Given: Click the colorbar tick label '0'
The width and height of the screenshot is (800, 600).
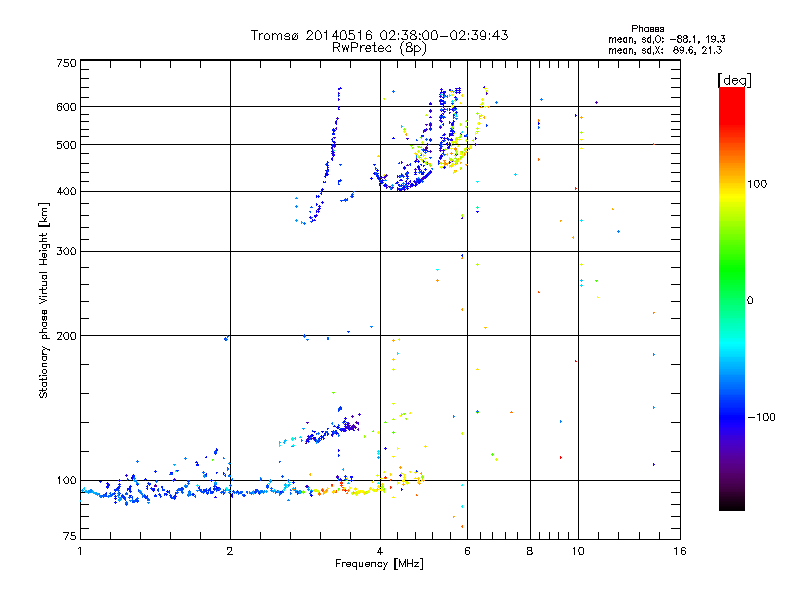Looking at the screenshot, I should click(x=750, y=301).
